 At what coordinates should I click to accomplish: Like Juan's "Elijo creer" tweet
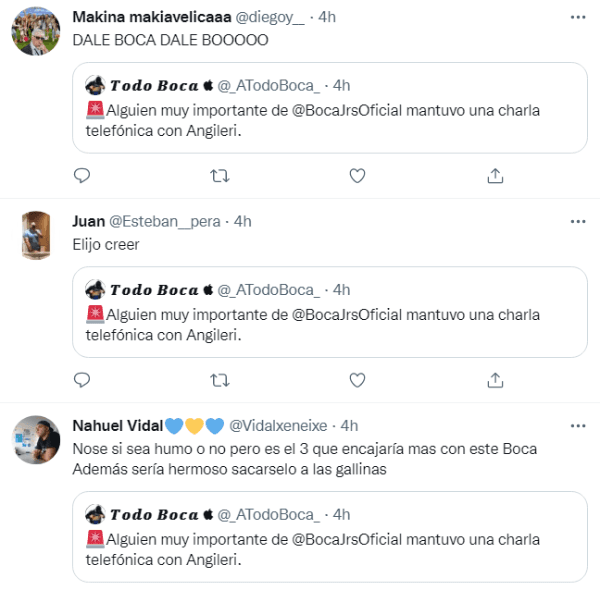(x=357, y=380)
